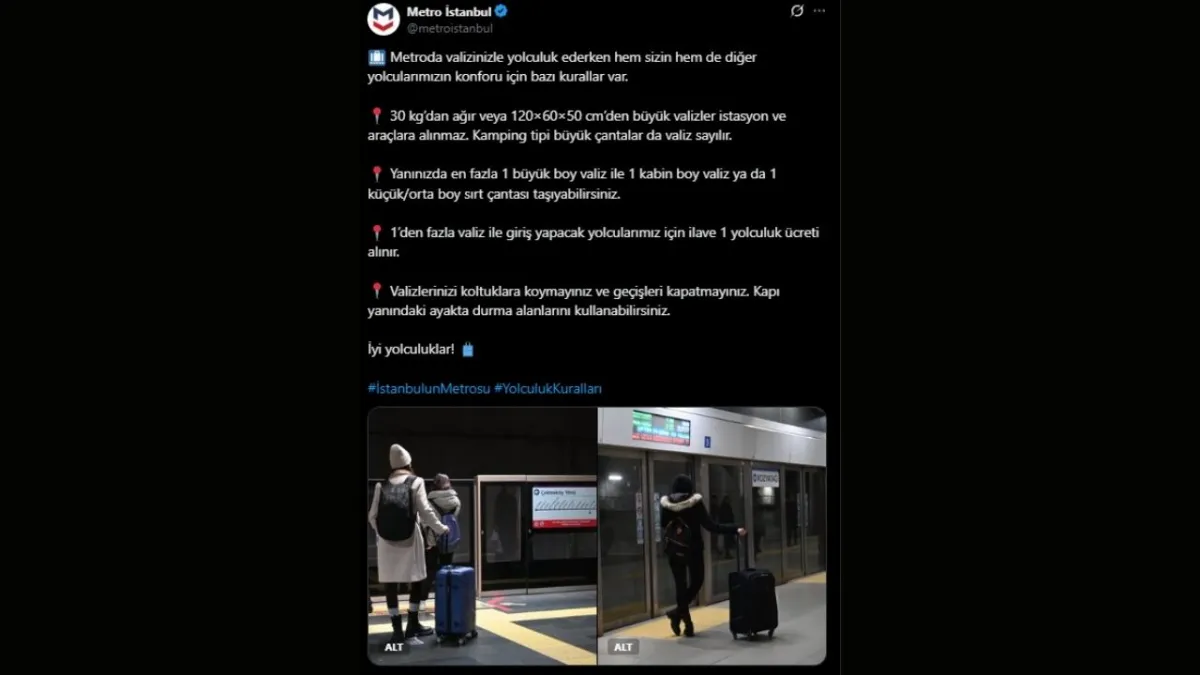Click the İyi yolculuklar text line

pos(412,350)
